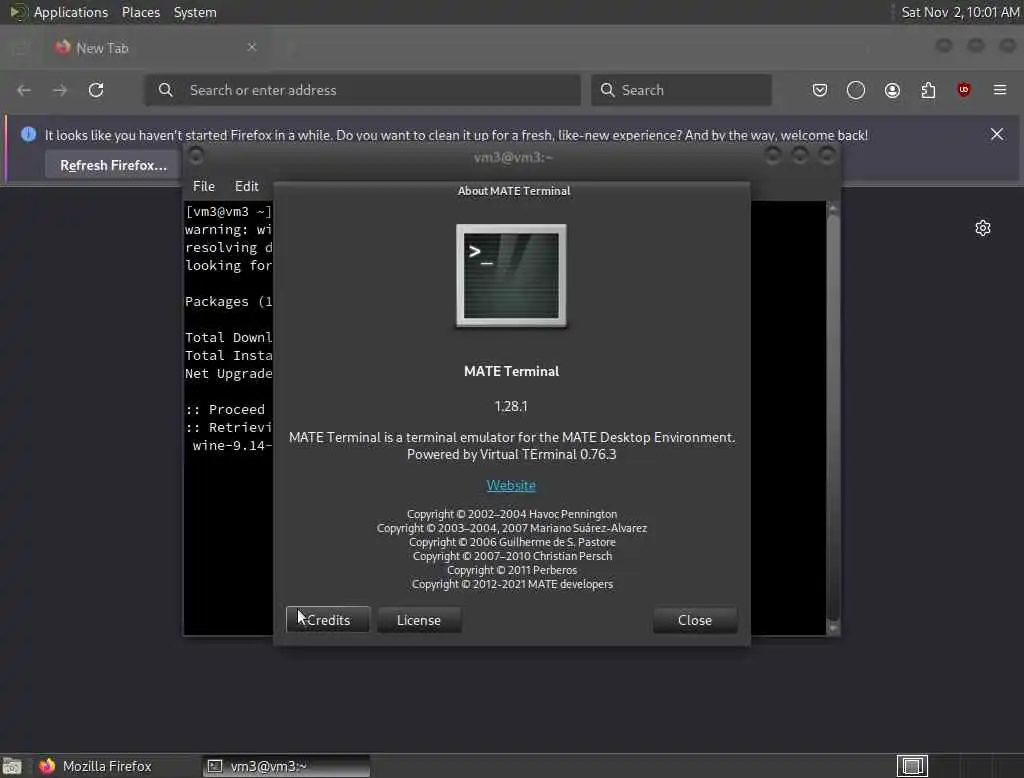Click 'Copyright © 2002–2004 Havoc Pennington' line

tap(512, 514)
